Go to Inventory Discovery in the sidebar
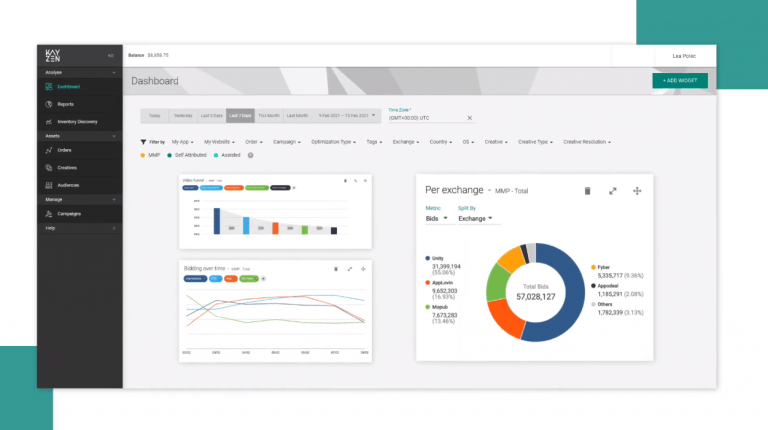The height and width of the screenshot is (430, 768). pos(77,122)
